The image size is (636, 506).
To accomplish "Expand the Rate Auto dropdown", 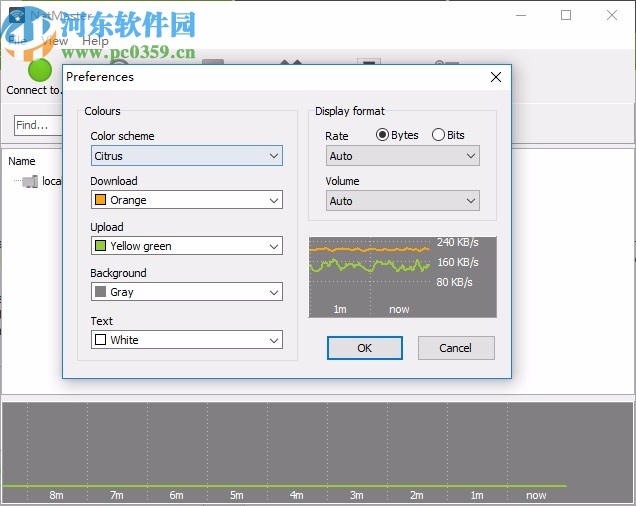I will 402,156.
